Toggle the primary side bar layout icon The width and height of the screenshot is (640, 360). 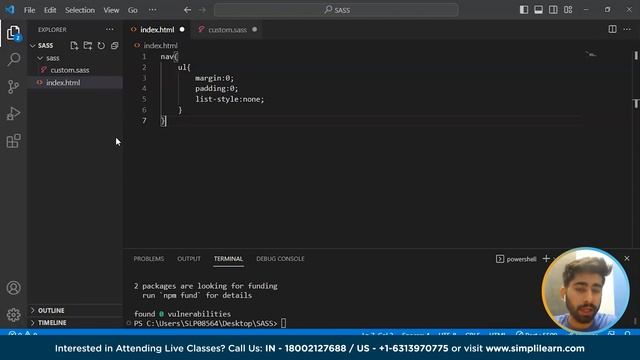click(524, 10)
